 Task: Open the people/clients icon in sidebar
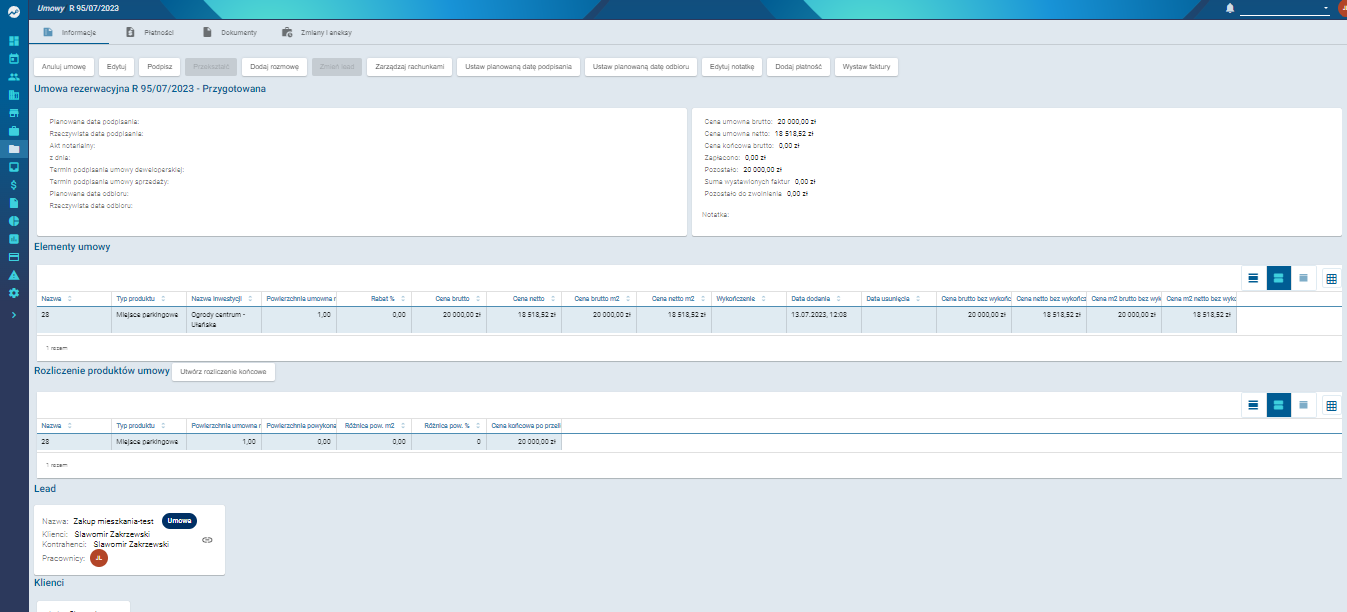[x=14, y=77]
